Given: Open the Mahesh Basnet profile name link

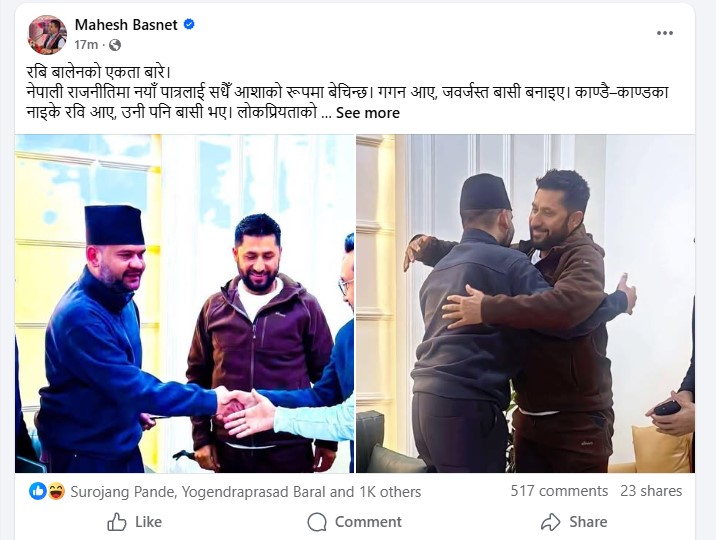Looking at the screenshot, I should coord(126,25).
